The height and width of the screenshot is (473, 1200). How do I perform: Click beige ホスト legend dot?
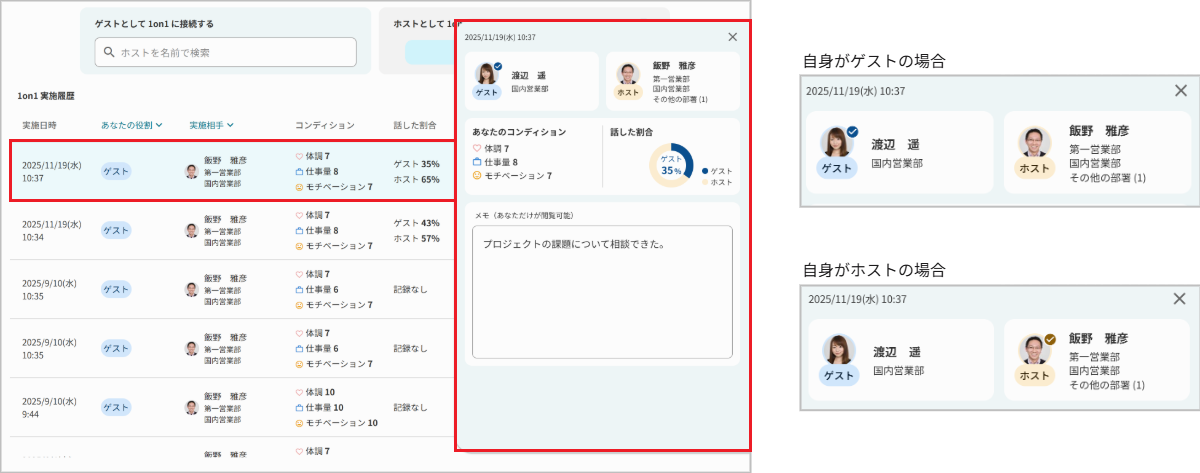(x=705, y=182)
